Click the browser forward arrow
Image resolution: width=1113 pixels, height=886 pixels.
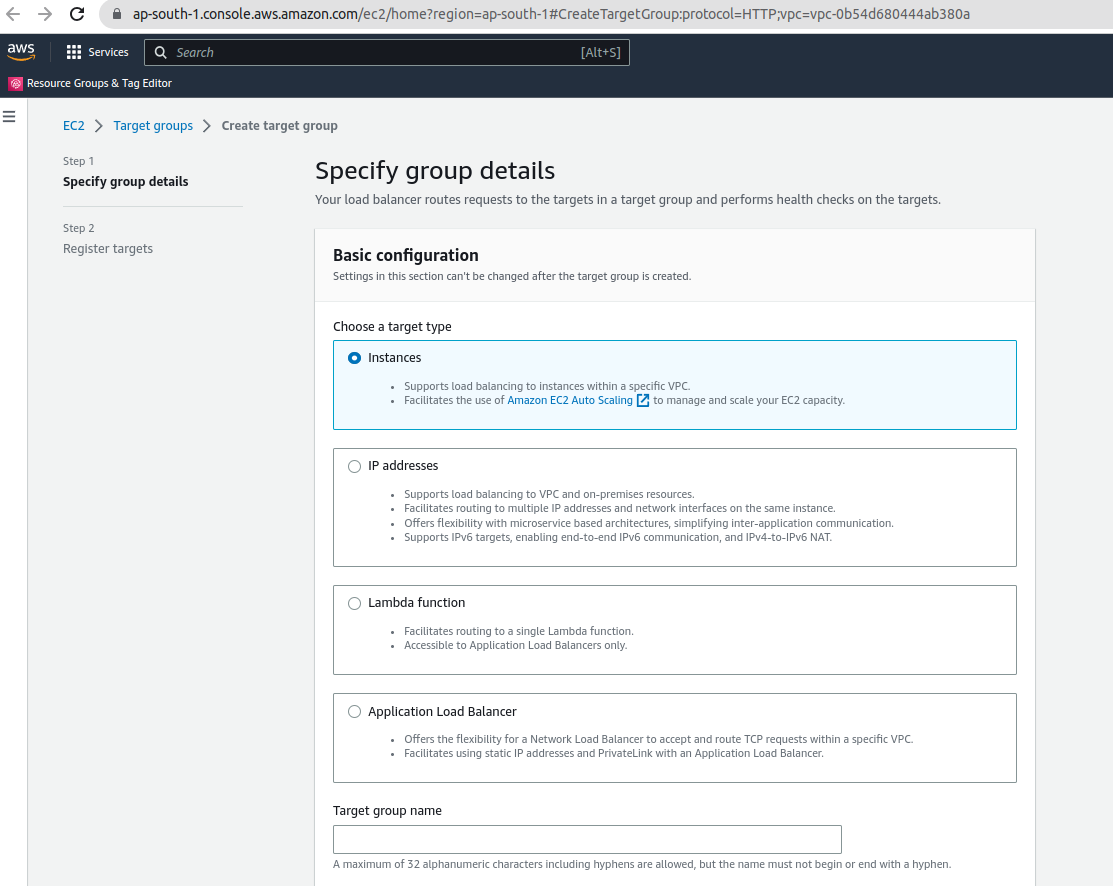45,14
